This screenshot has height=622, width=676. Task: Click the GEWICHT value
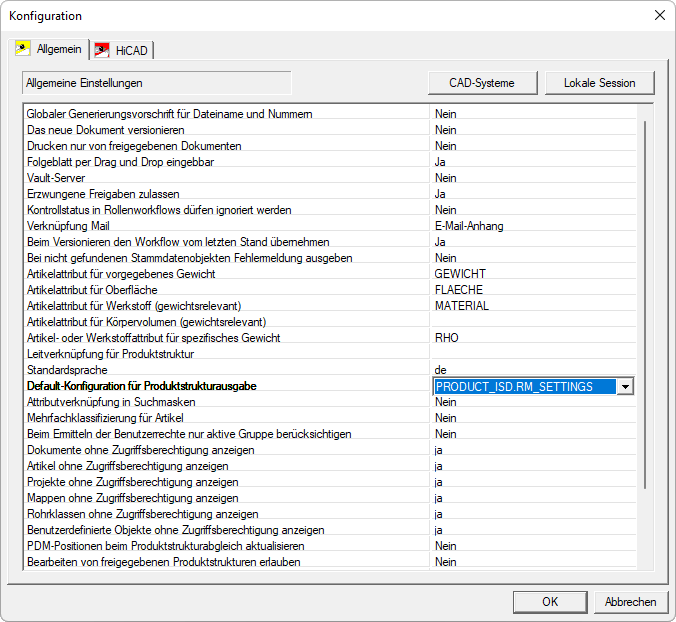coord(460,274)
